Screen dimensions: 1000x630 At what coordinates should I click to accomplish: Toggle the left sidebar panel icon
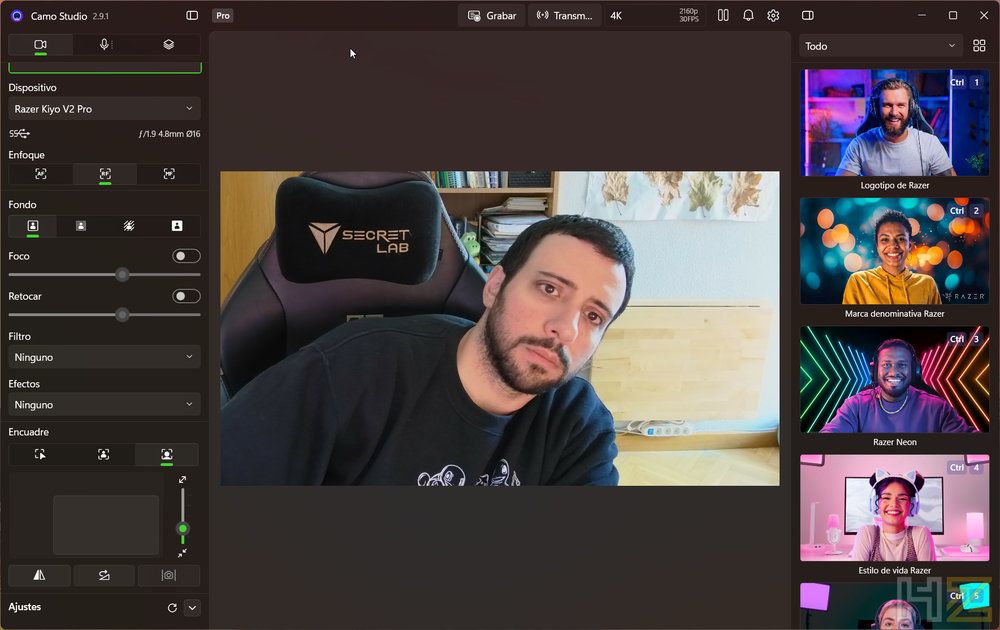pyautogui.click(x=192, y=15)
